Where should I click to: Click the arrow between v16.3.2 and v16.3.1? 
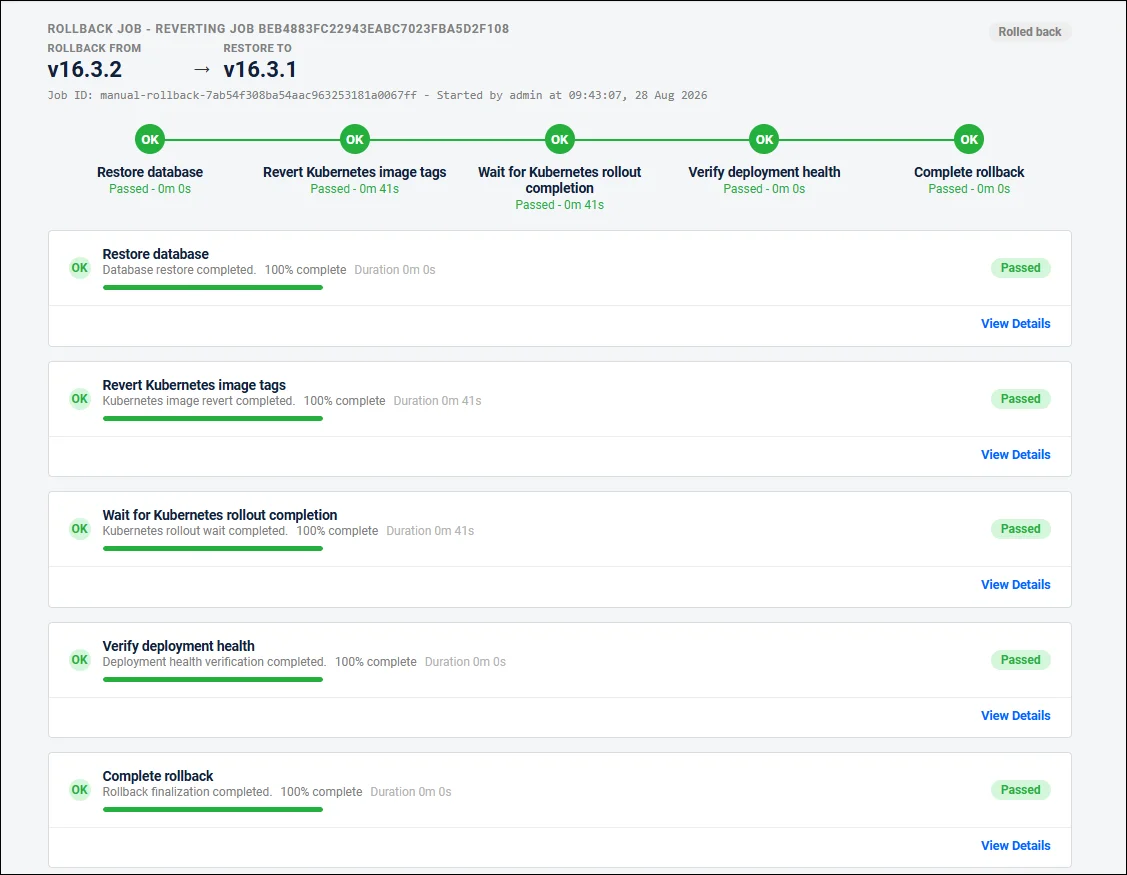pos(202,70)
